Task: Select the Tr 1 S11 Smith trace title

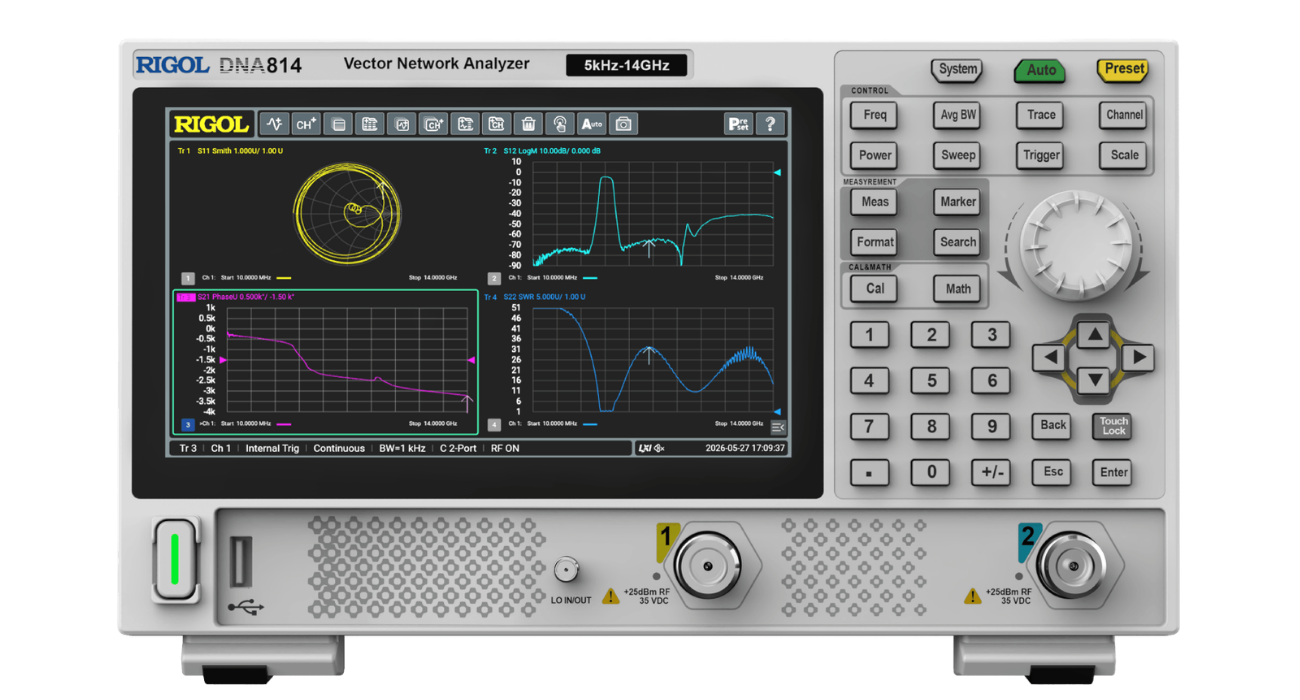Action: (x=230, y=151)
